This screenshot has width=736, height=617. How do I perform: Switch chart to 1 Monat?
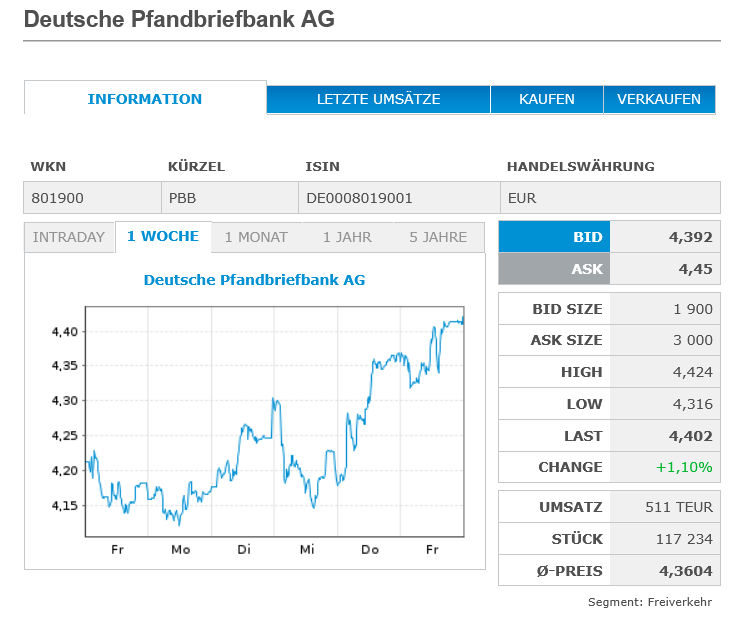256,237
